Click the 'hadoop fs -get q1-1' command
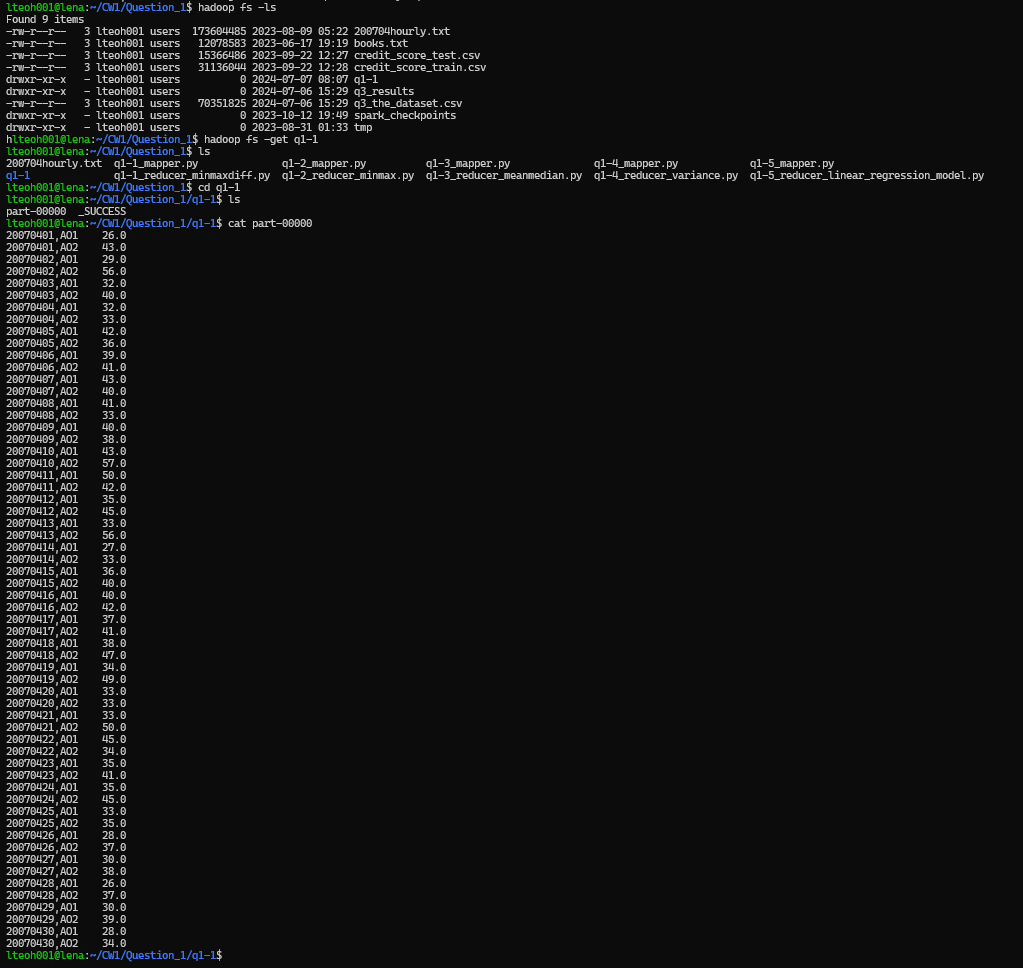This screenshot has height=968, width=1023. (x=261, y=140)
